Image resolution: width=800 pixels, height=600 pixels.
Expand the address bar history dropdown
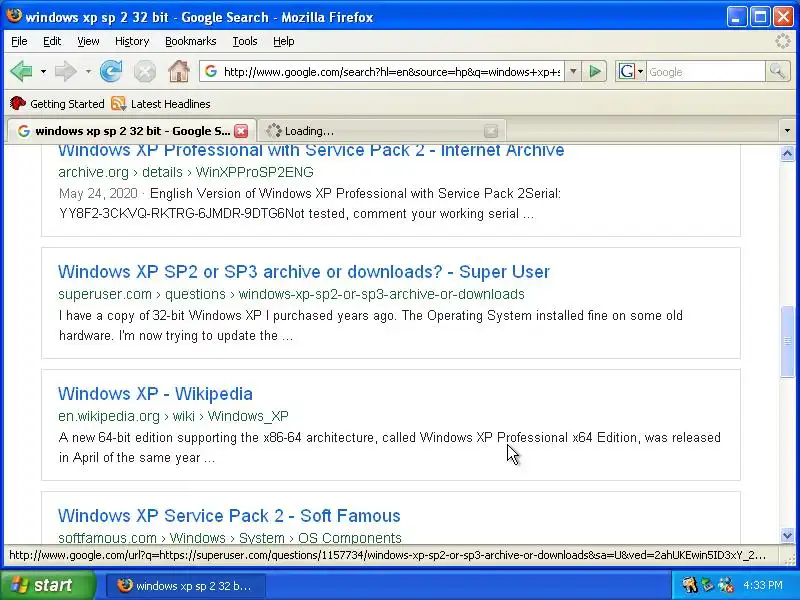[x=573, y=72]
